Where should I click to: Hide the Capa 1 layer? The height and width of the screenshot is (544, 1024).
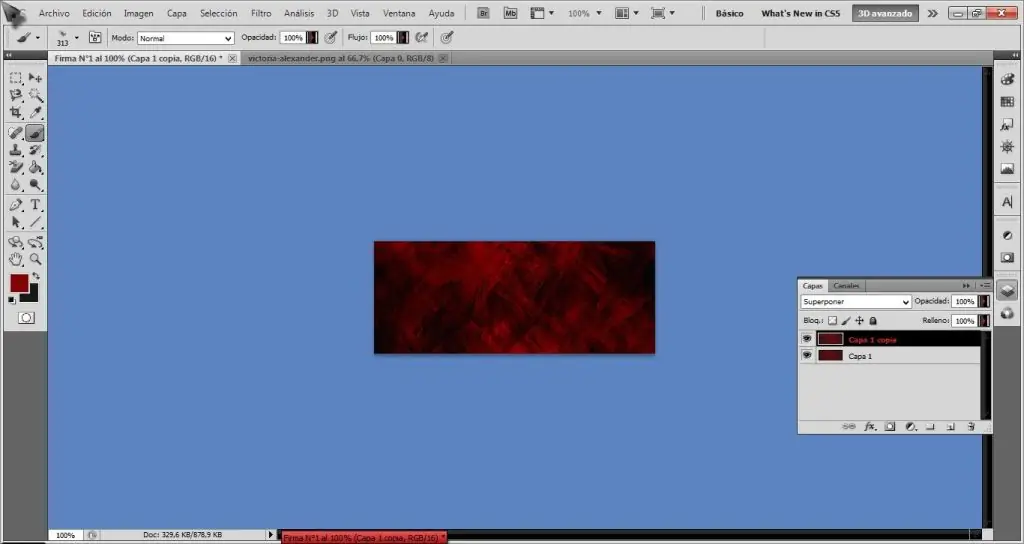tap(807, 355)
